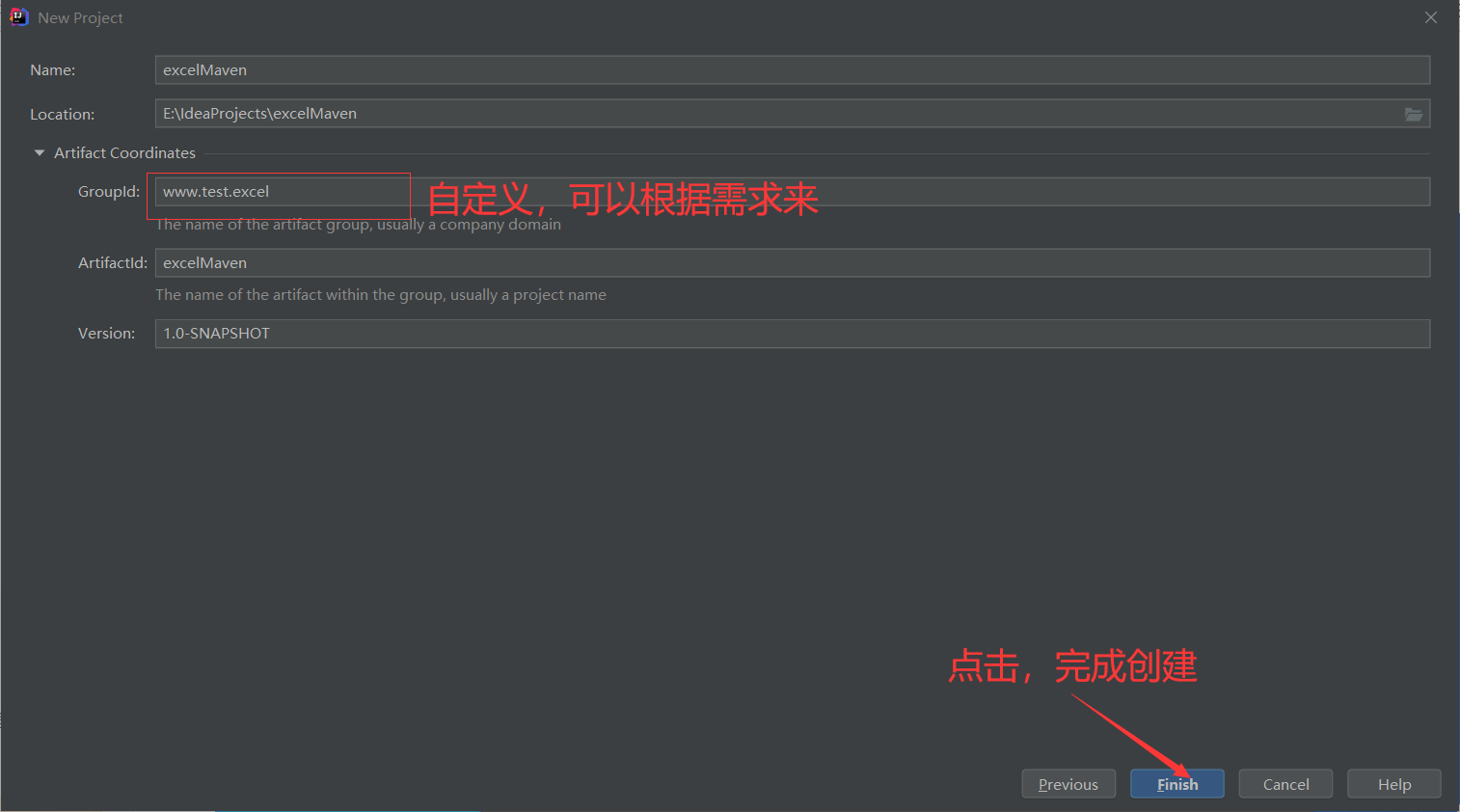Cancel the New Project dialog
The height and width of the screenshot is (812, 1460).
1285,784
